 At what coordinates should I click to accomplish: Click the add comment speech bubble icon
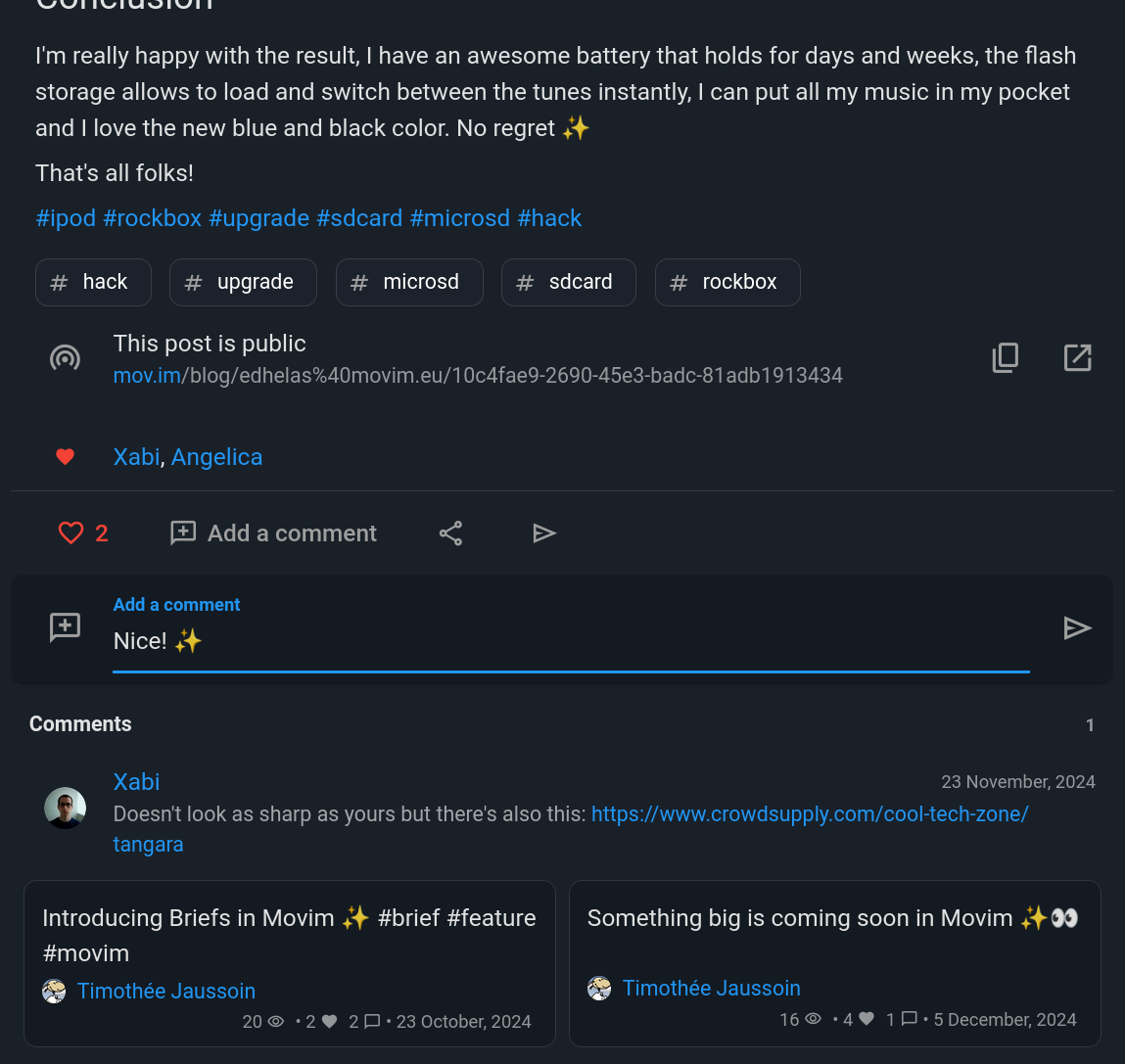click(x=182, y=532)
